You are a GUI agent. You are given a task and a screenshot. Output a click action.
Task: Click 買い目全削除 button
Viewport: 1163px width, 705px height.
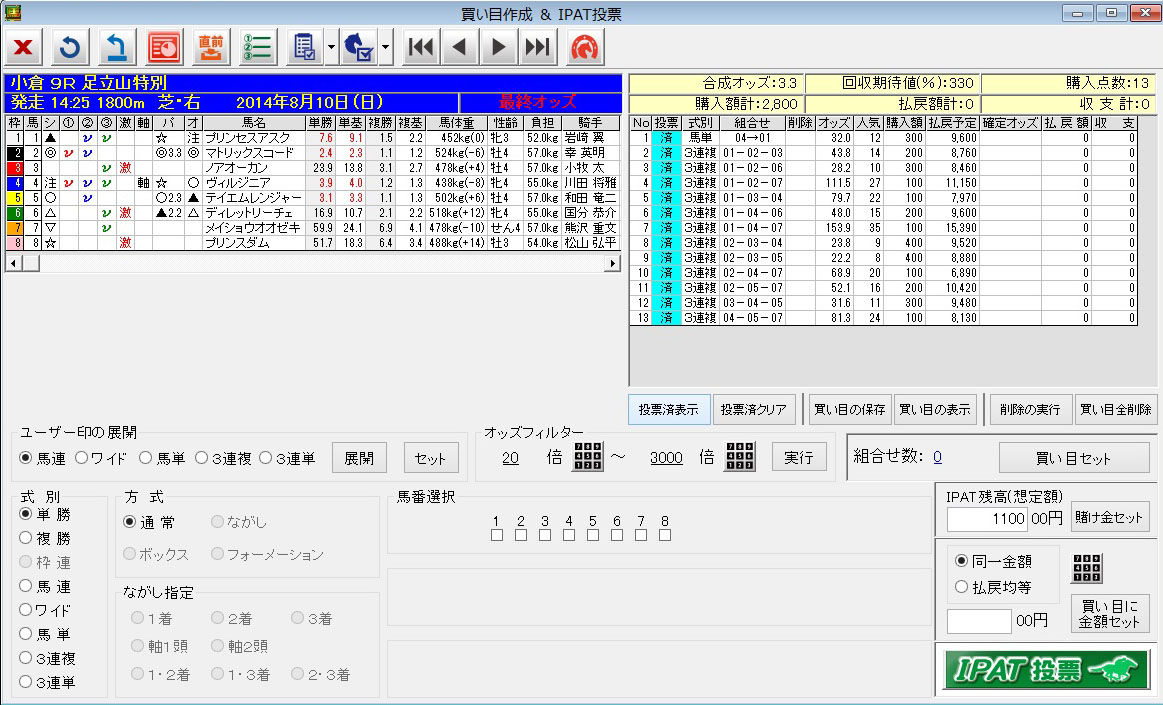(x=1116, y=409)
